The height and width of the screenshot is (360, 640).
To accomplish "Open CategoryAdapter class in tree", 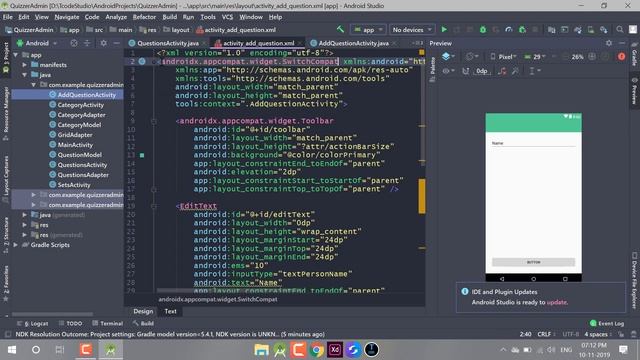I will coord(81,115).
